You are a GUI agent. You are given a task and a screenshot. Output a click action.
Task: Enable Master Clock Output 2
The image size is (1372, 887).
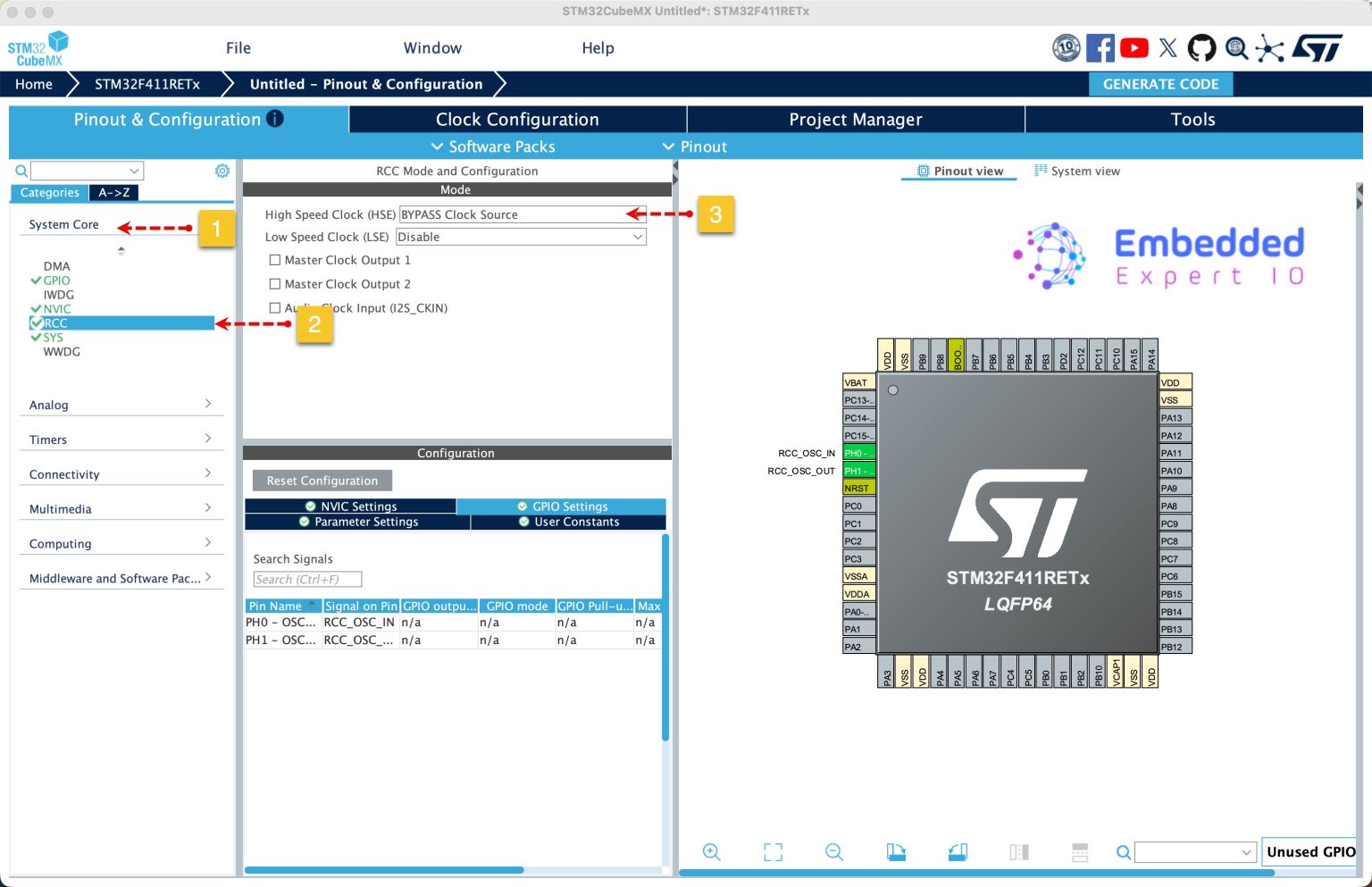coord(275,283)
